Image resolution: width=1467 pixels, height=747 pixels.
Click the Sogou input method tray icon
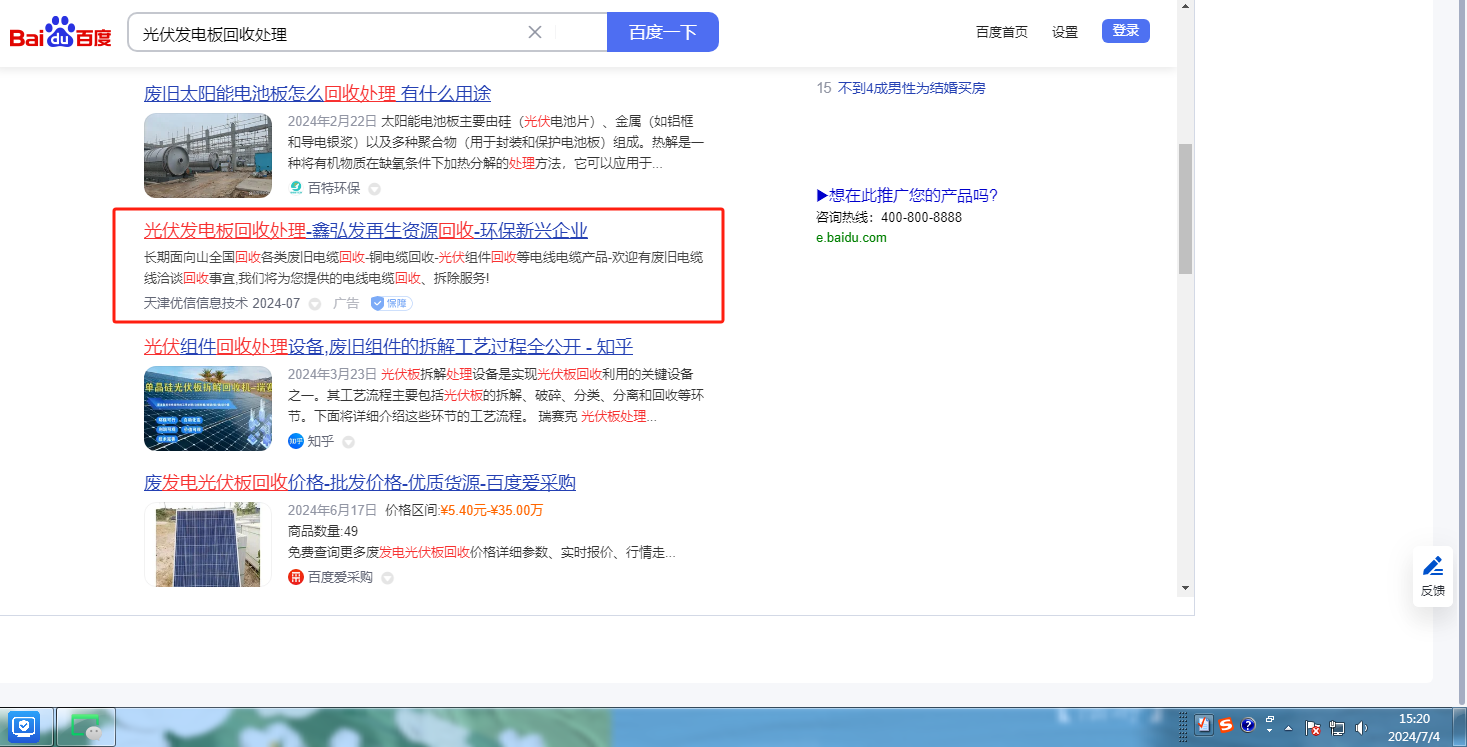(1226, 726)
